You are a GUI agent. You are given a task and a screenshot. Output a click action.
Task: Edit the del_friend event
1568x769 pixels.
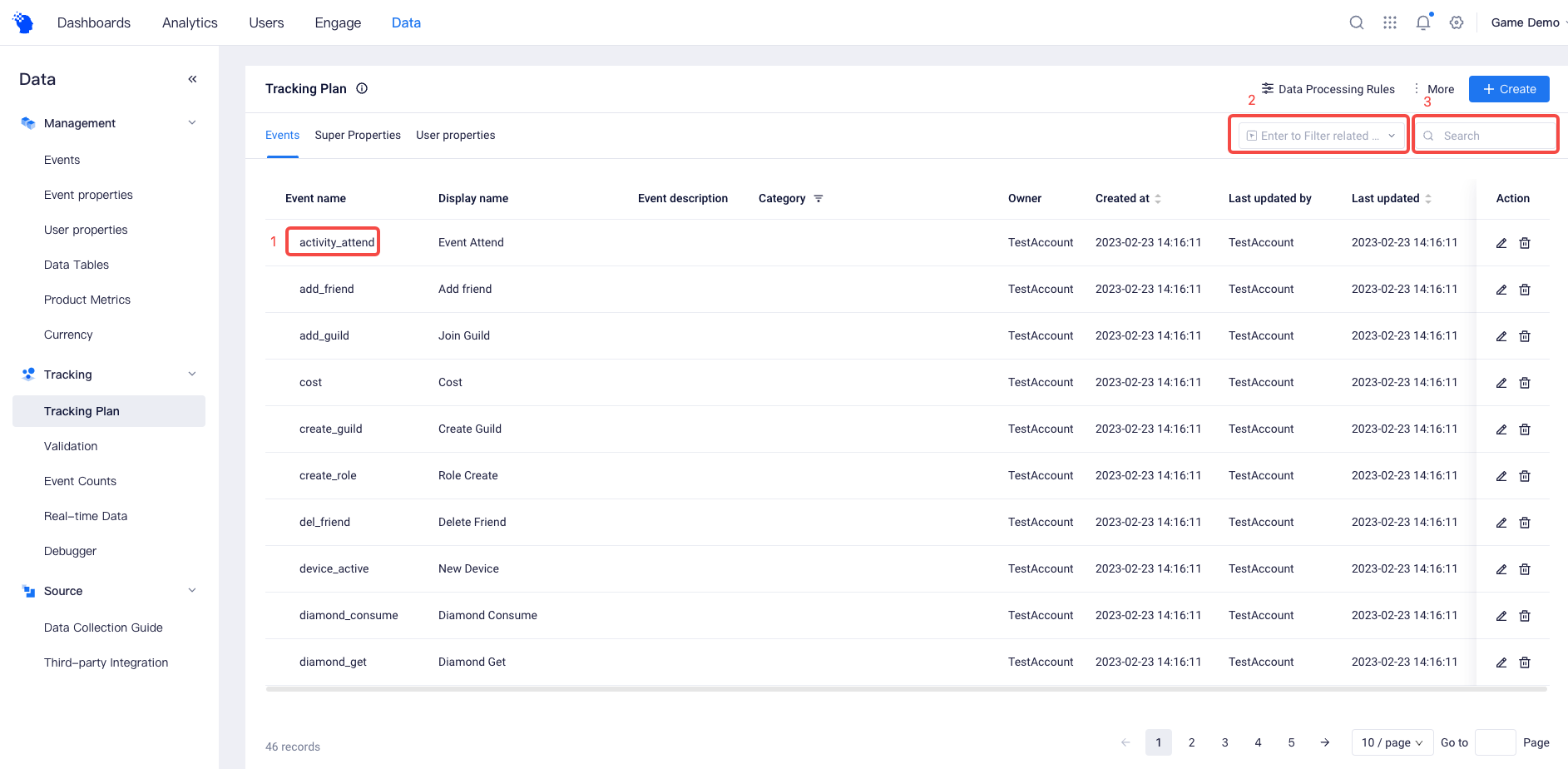coord(1501,523)
